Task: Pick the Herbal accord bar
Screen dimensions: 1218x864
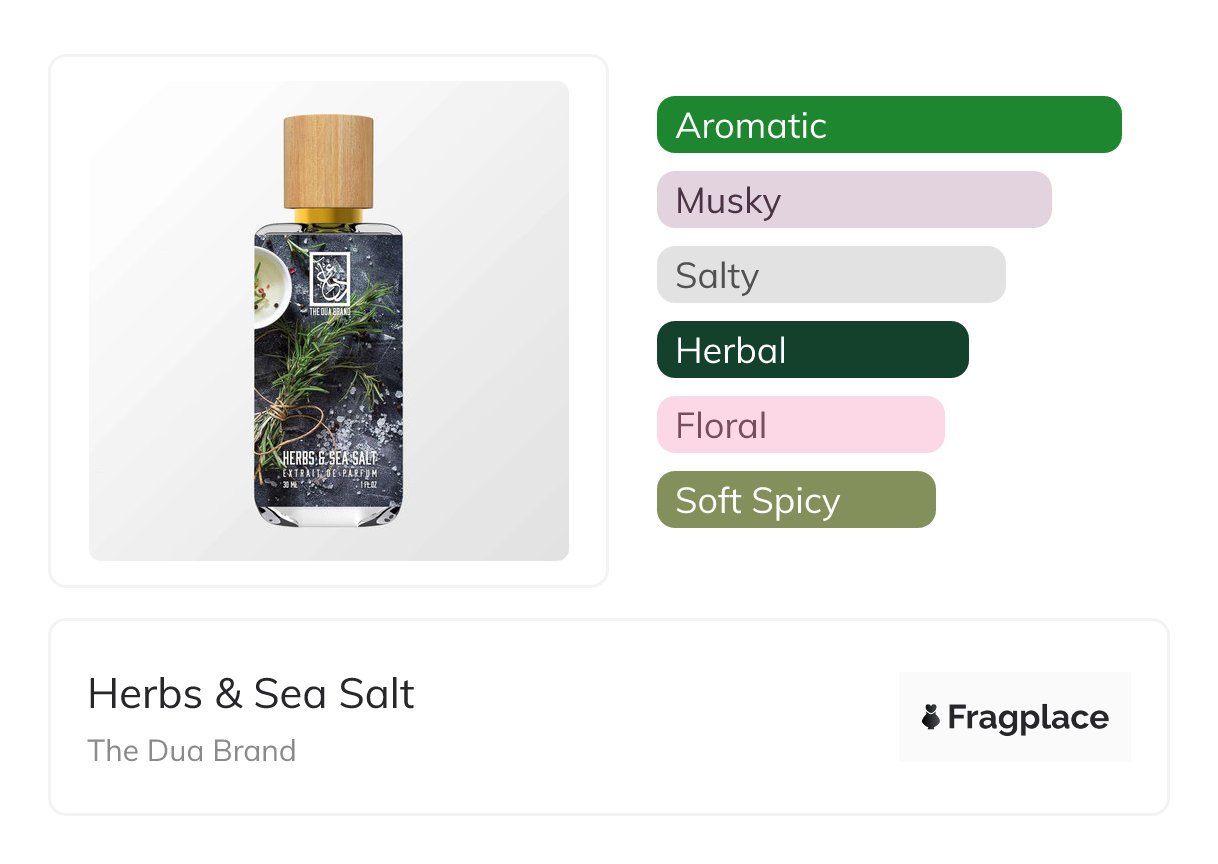Action: (812, 350)
